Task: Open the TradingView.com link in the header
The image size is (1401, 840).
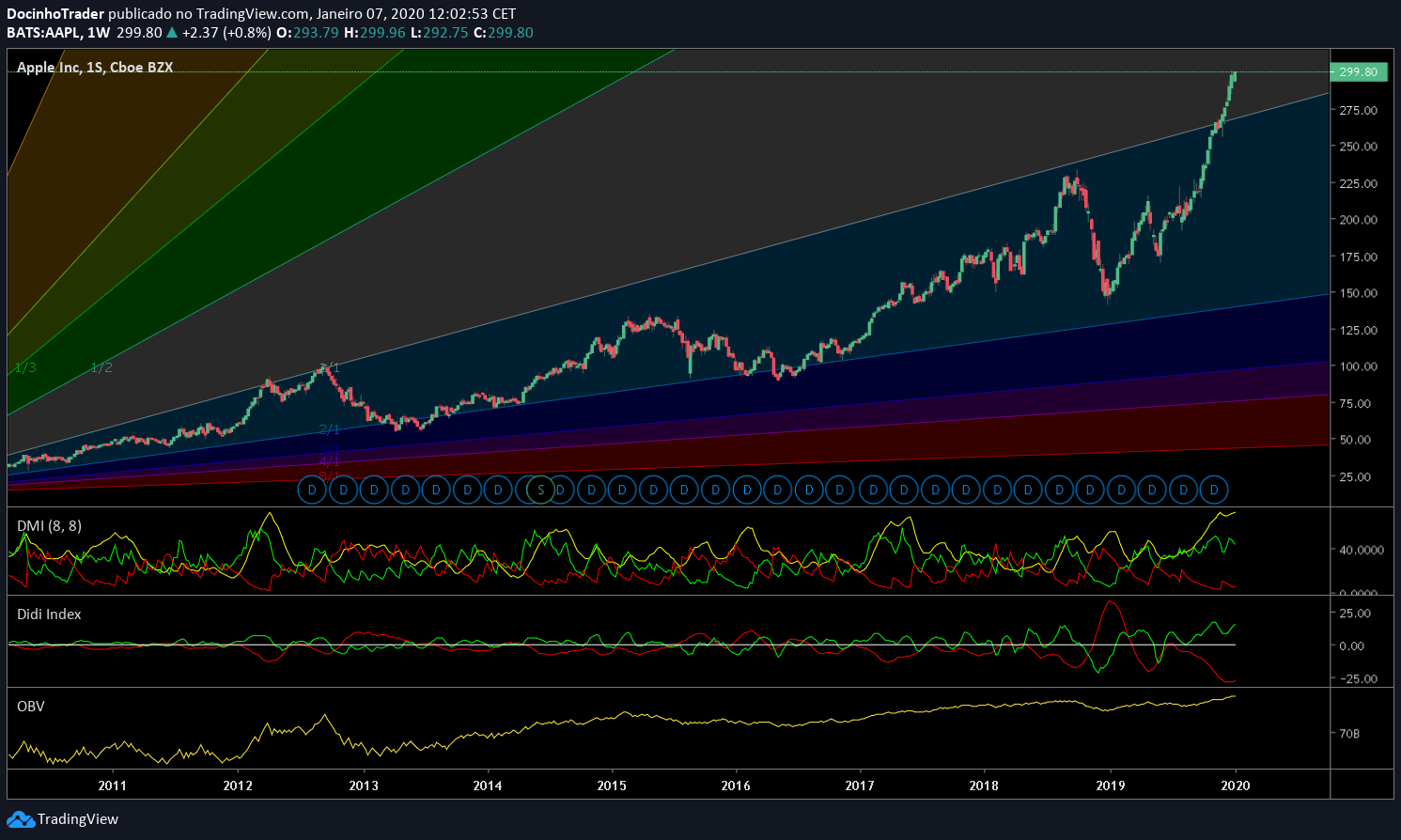Action: pos(253,14)
